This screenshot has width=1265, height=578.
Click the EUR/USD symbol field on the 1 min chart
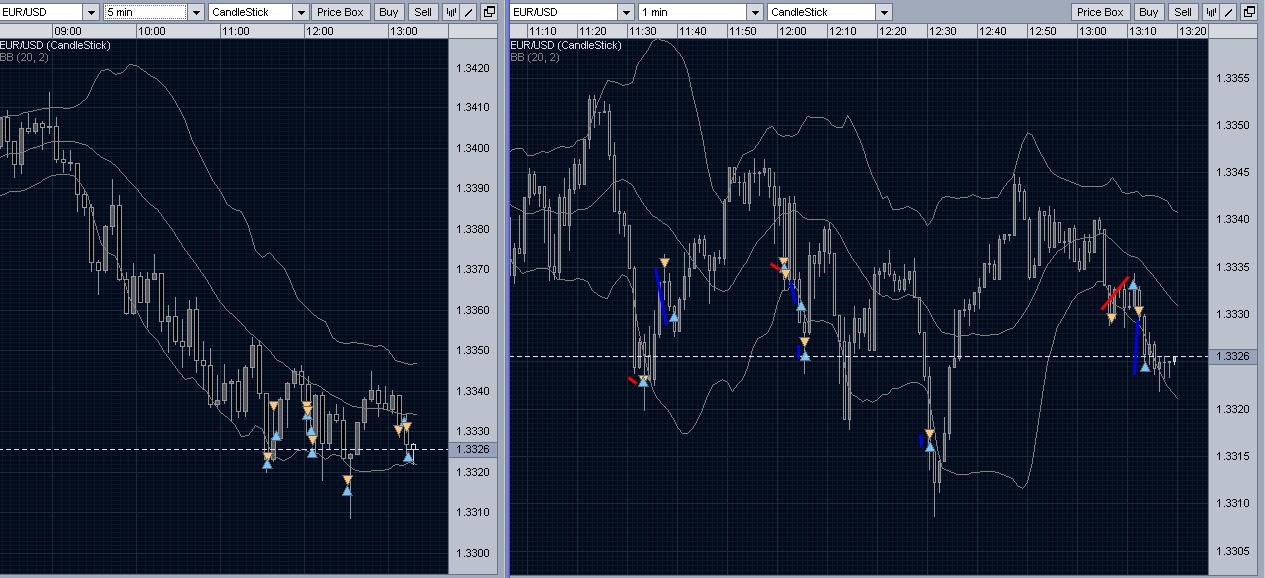(564, 12)
